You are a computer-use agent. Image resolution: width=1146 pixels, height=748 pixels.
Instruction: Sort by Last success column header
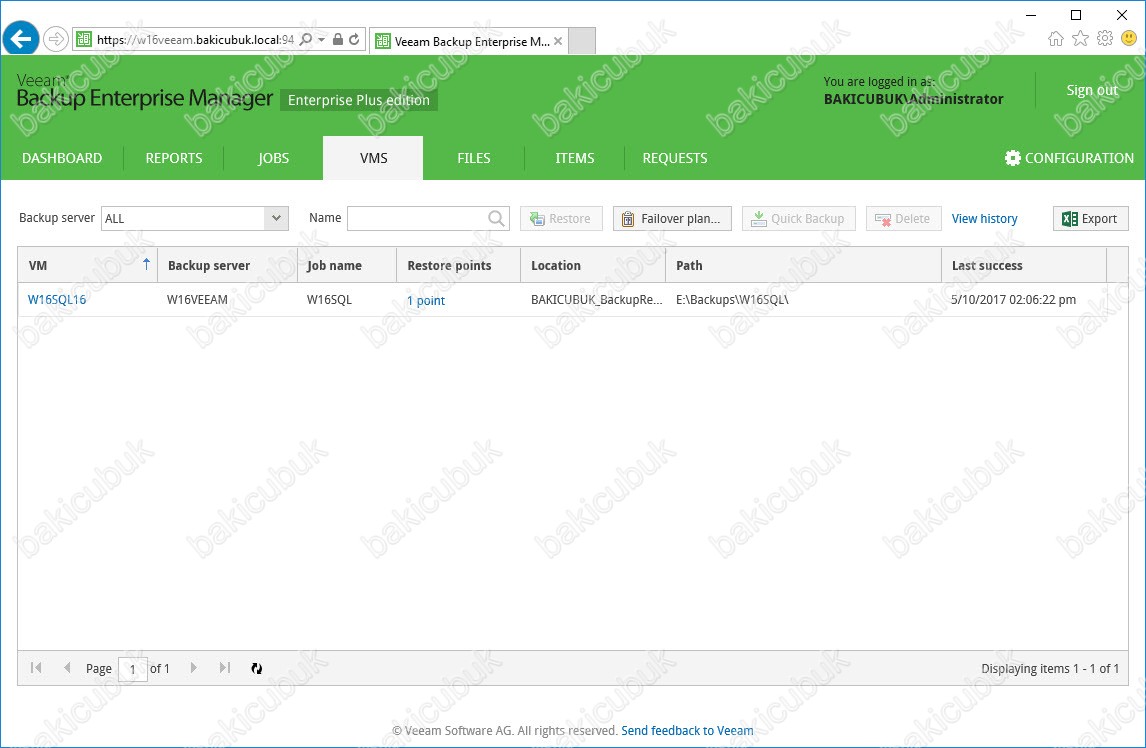click(x=1024, y=265)
